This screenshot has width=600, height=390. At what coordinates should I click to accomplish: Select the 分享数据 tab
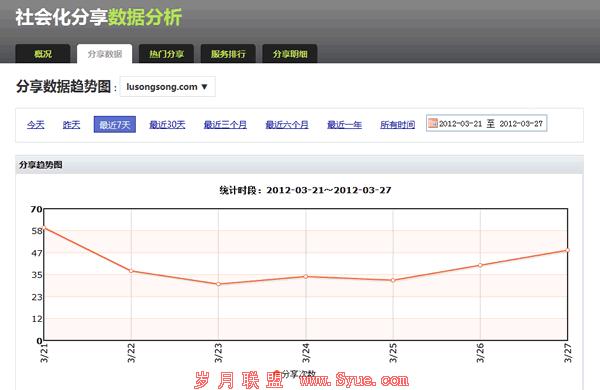tap(104, 54)
